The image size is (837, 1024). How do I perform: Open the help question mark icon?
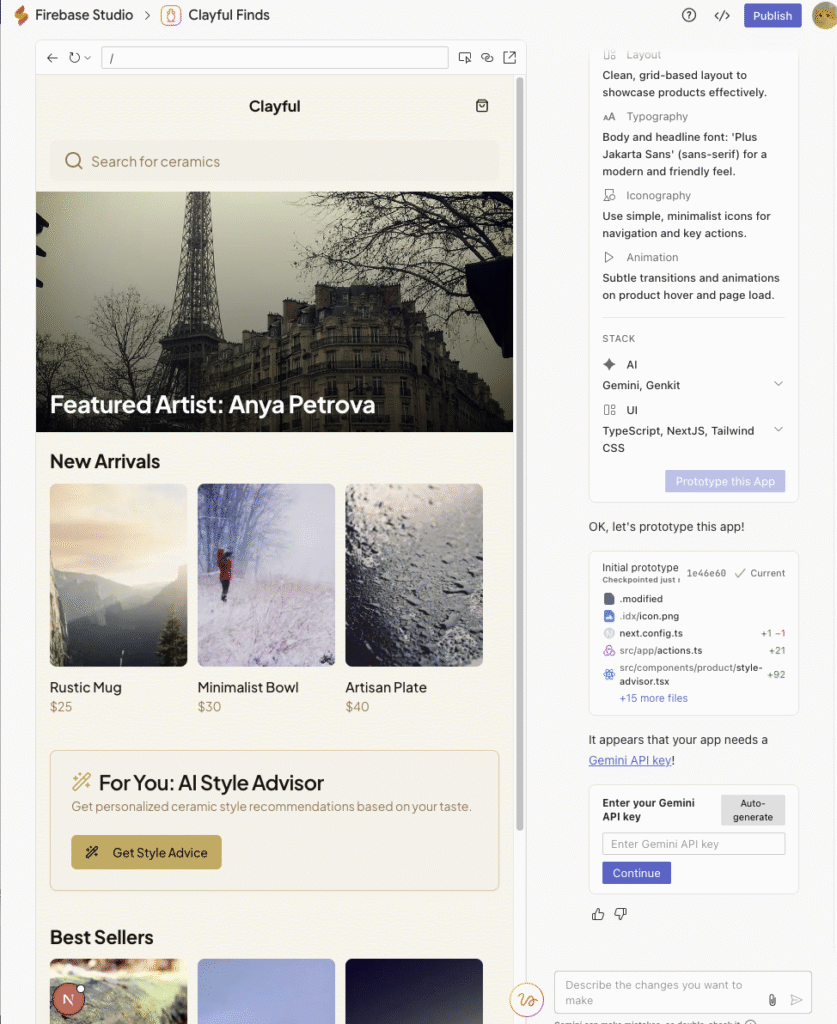coord(689,15)
